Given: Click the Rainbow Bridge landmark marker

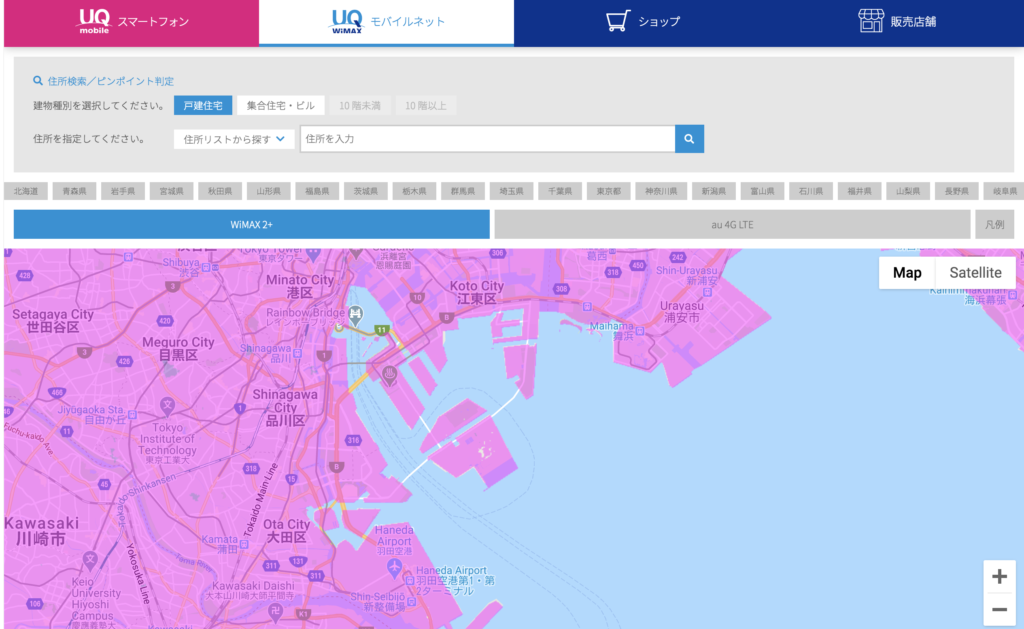Looking at the screenshot, I should tap(355, 314).
